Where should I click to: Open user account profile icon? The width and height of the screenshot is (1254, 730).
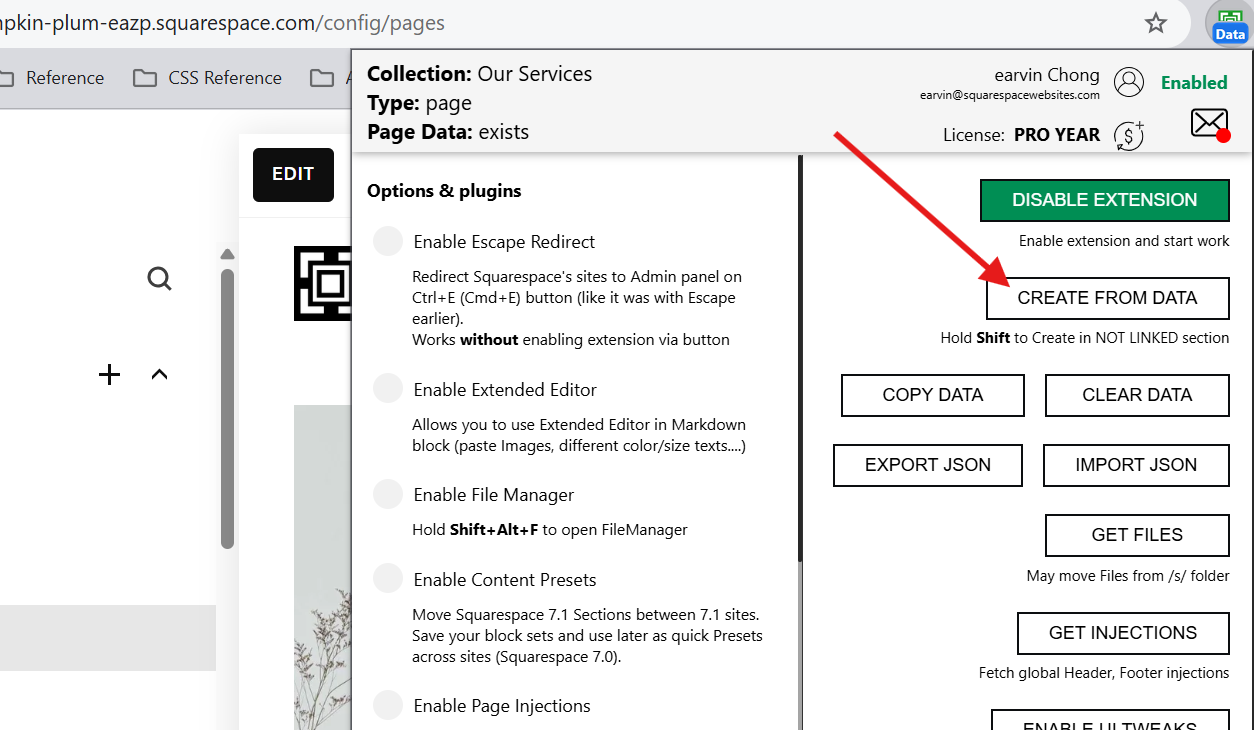[x=1129, y=82]
